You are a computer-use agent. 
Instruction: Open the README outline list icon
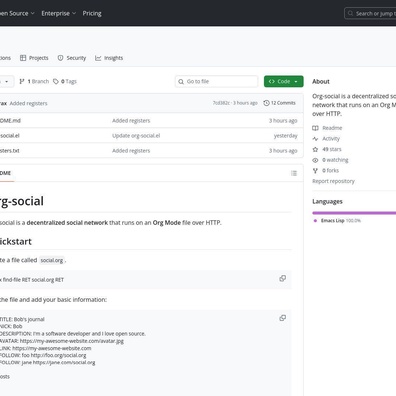coord(294,173)
